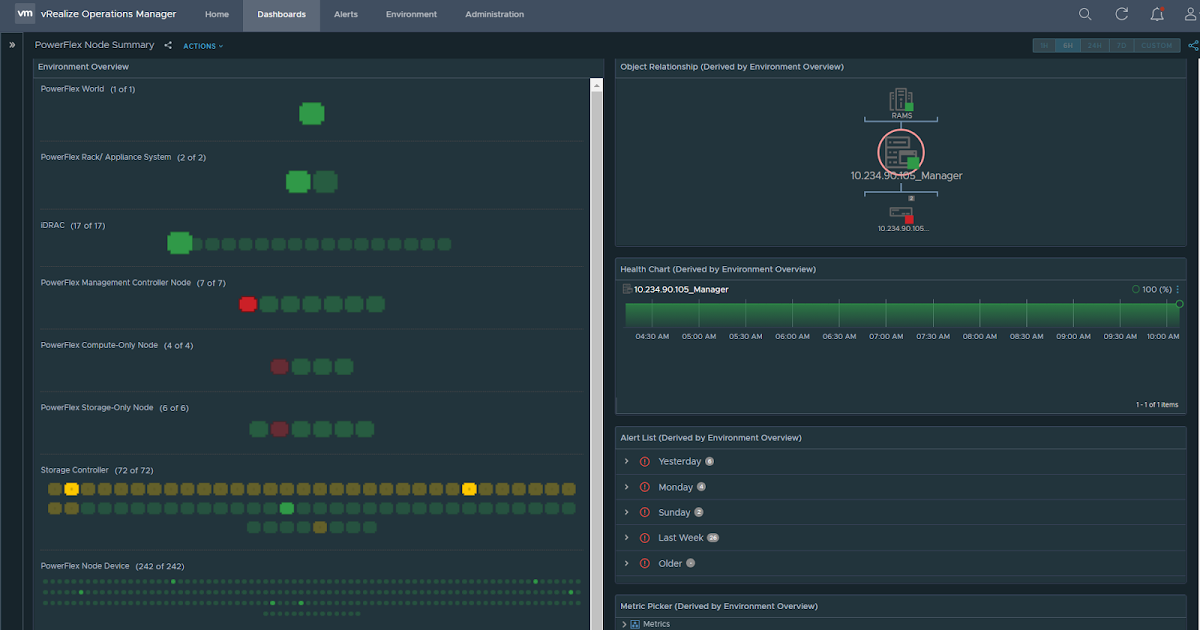Screen dimensions: 1200x630
Task: Expand the Yesterday alert group
Action: [x=626, y=461]
